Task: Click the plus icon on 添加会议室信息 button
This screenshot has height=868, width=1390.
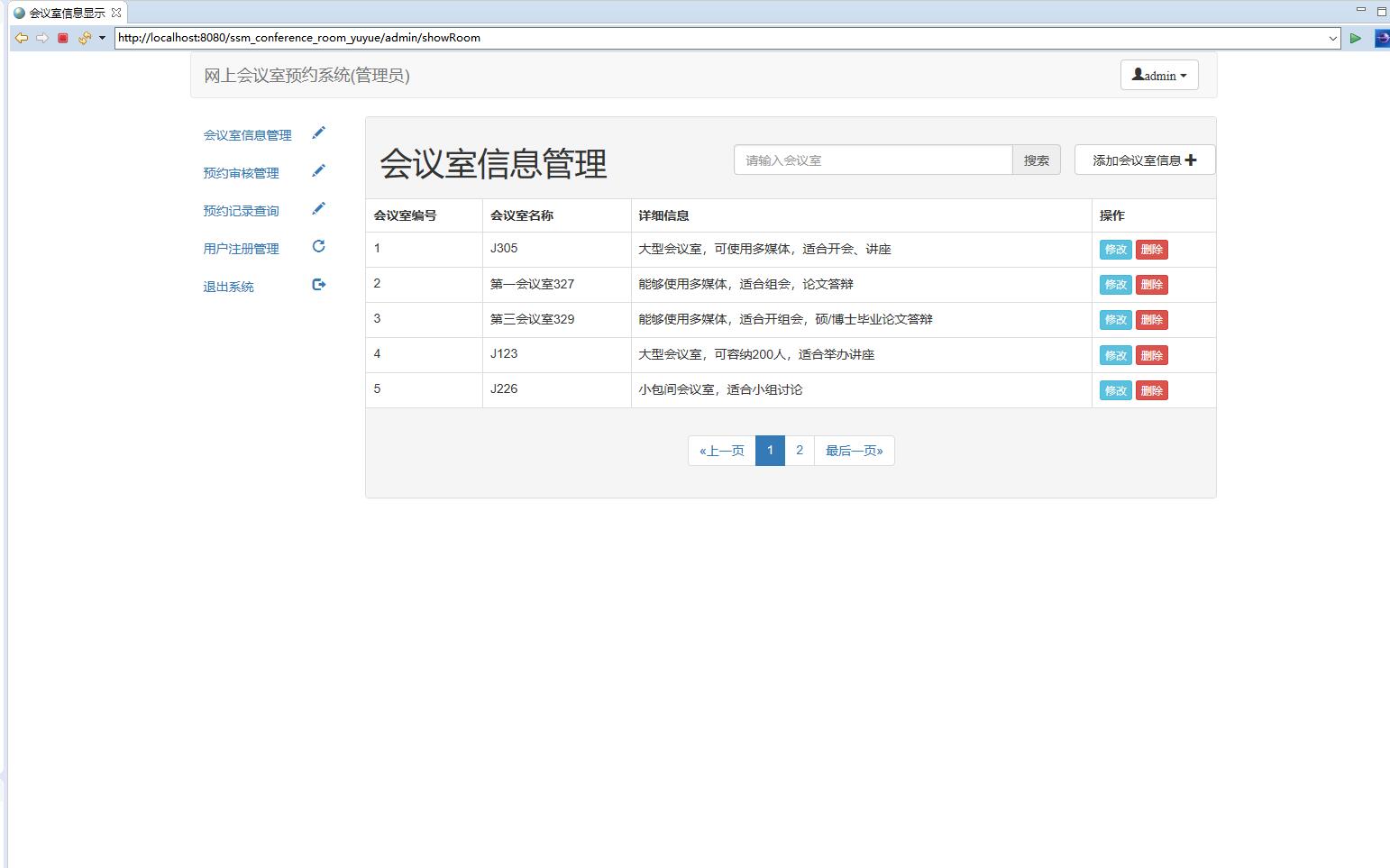Action: [x=1192, y=160]
